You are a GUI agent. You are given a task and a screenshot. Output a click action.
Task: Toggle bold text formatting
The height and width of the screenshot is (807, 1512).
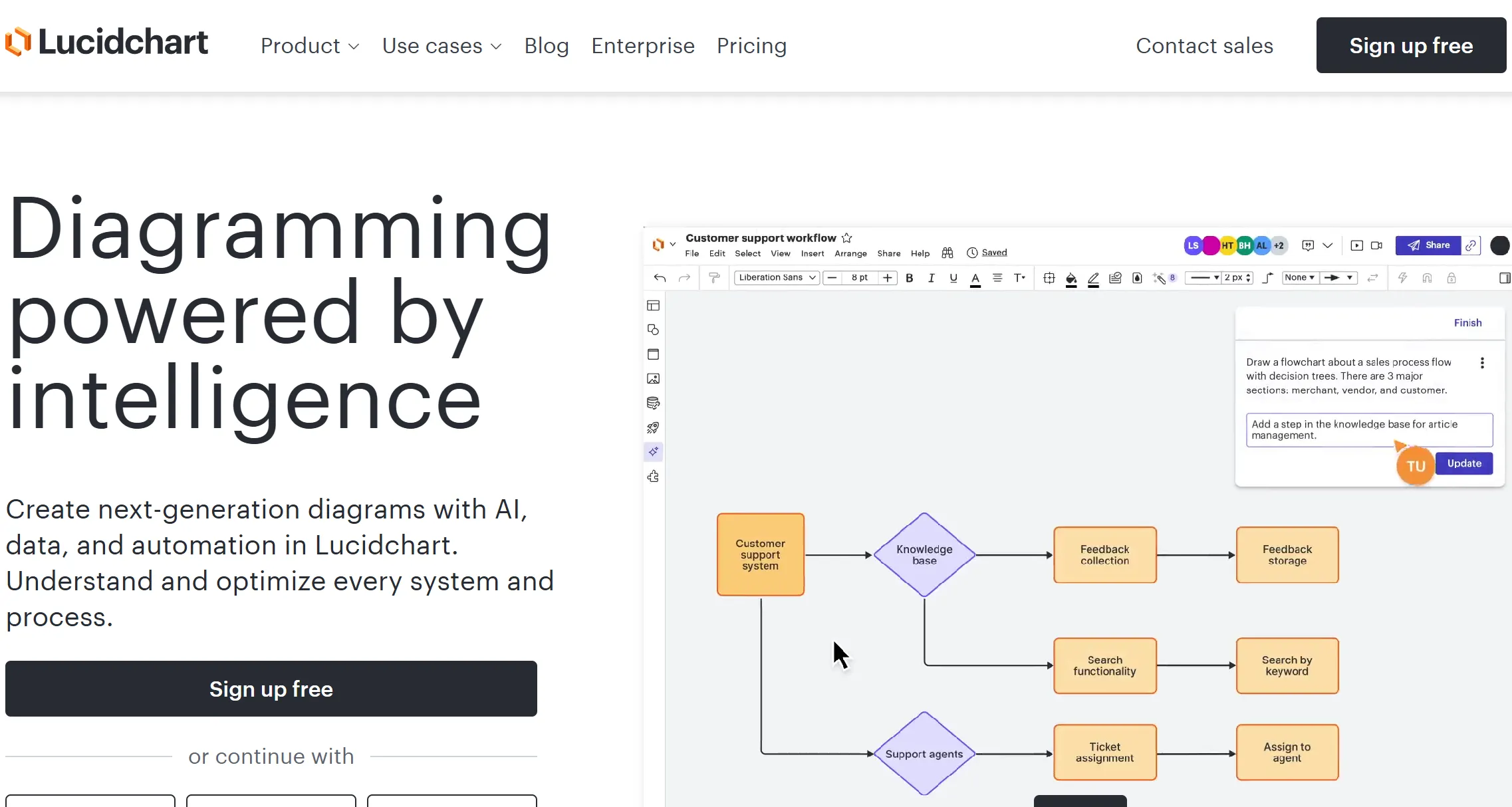tap(909, 278)
